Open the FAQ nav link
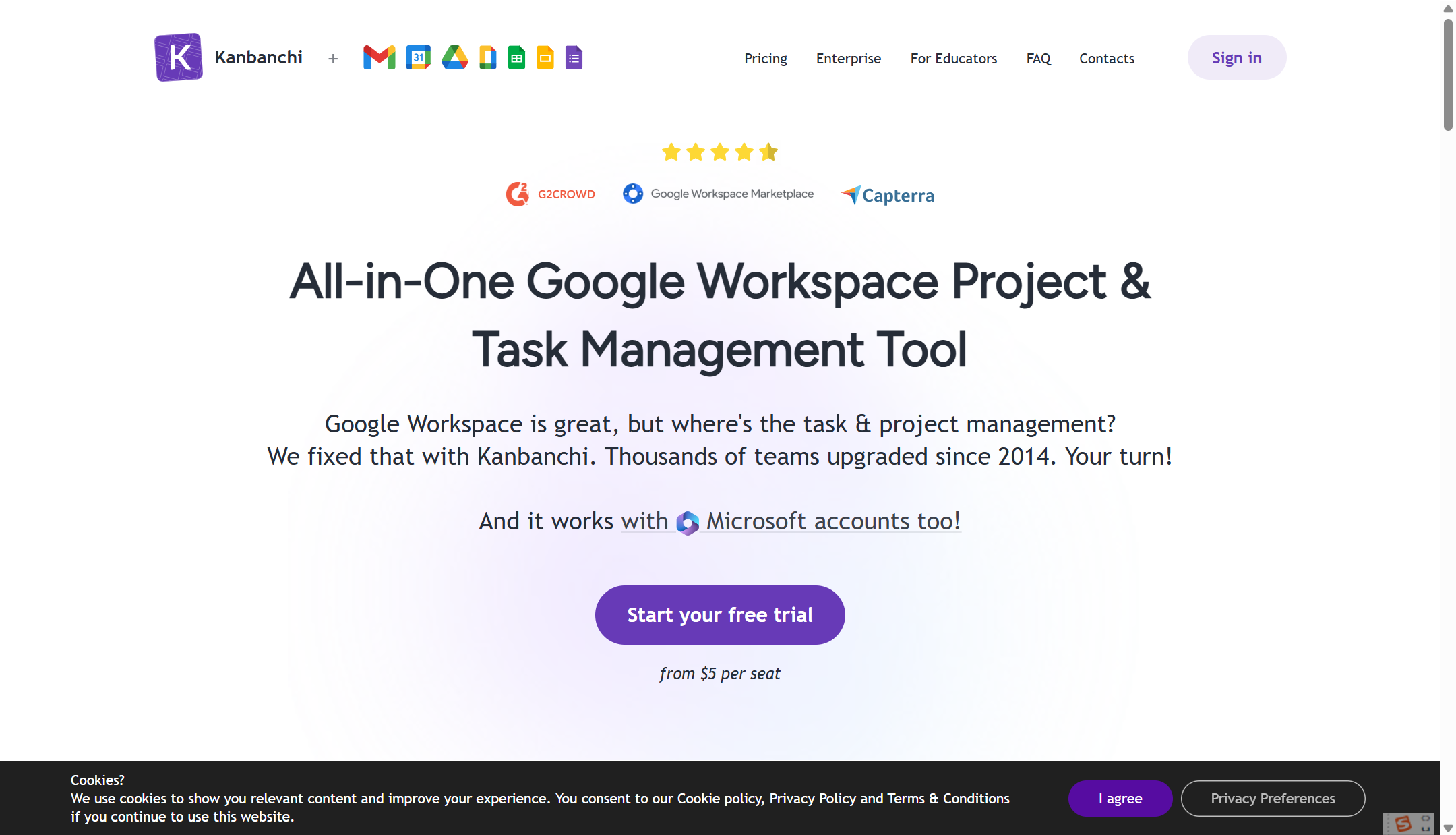This screenshot has width=1456, height=835. [x=1038, y=59]
